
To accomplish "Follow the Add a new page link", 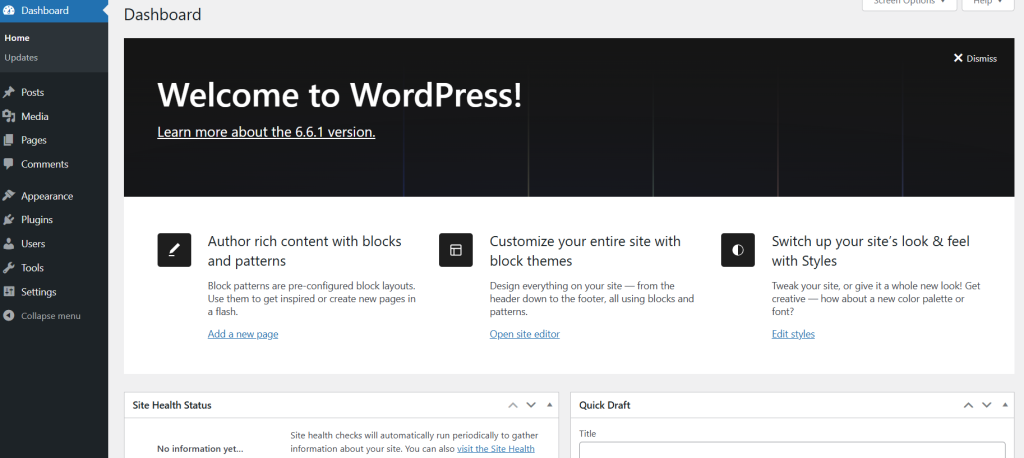I will coord(243,334).
